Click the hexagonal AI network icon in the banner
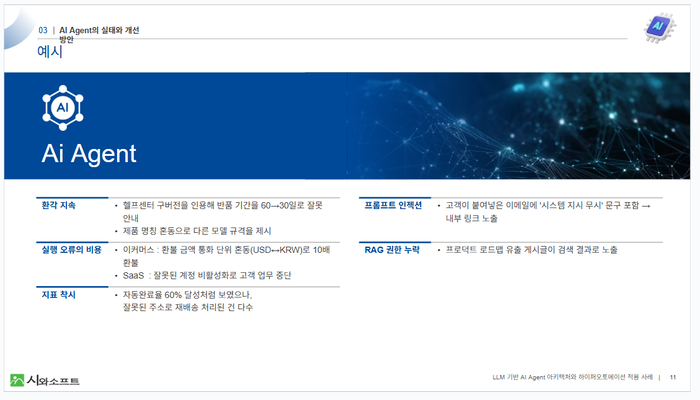This screenshot has height=400, width=700. (63, 108)
